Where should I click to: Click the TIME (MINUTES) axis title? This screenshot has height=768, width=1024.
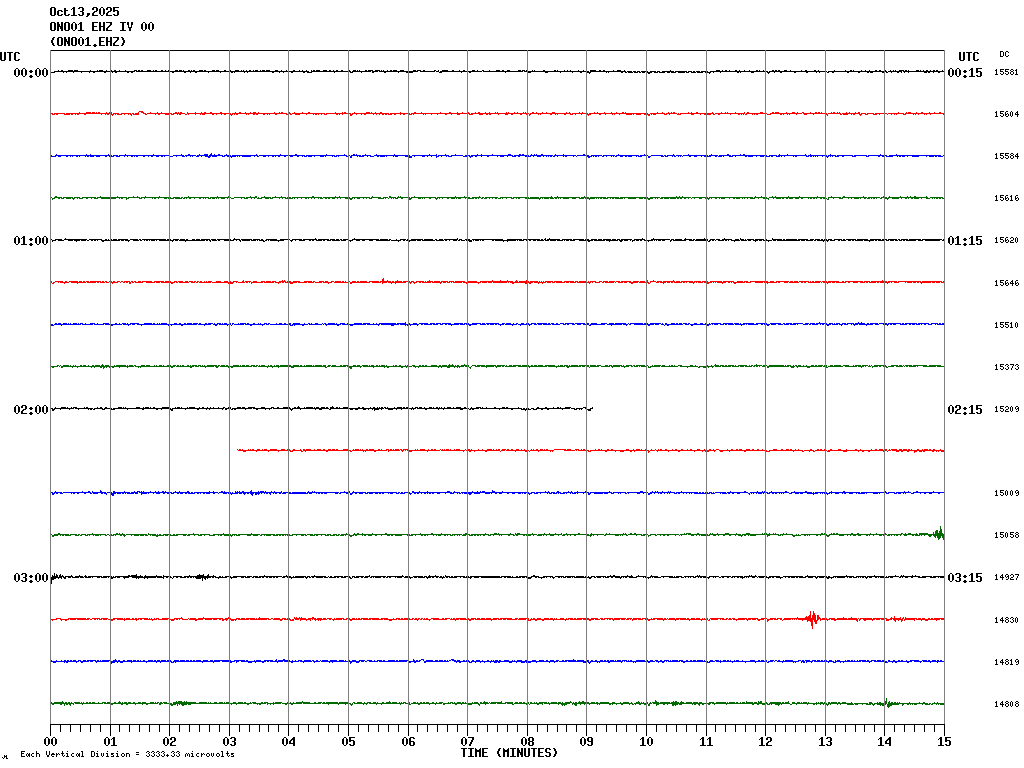click(x=509, y=753)
